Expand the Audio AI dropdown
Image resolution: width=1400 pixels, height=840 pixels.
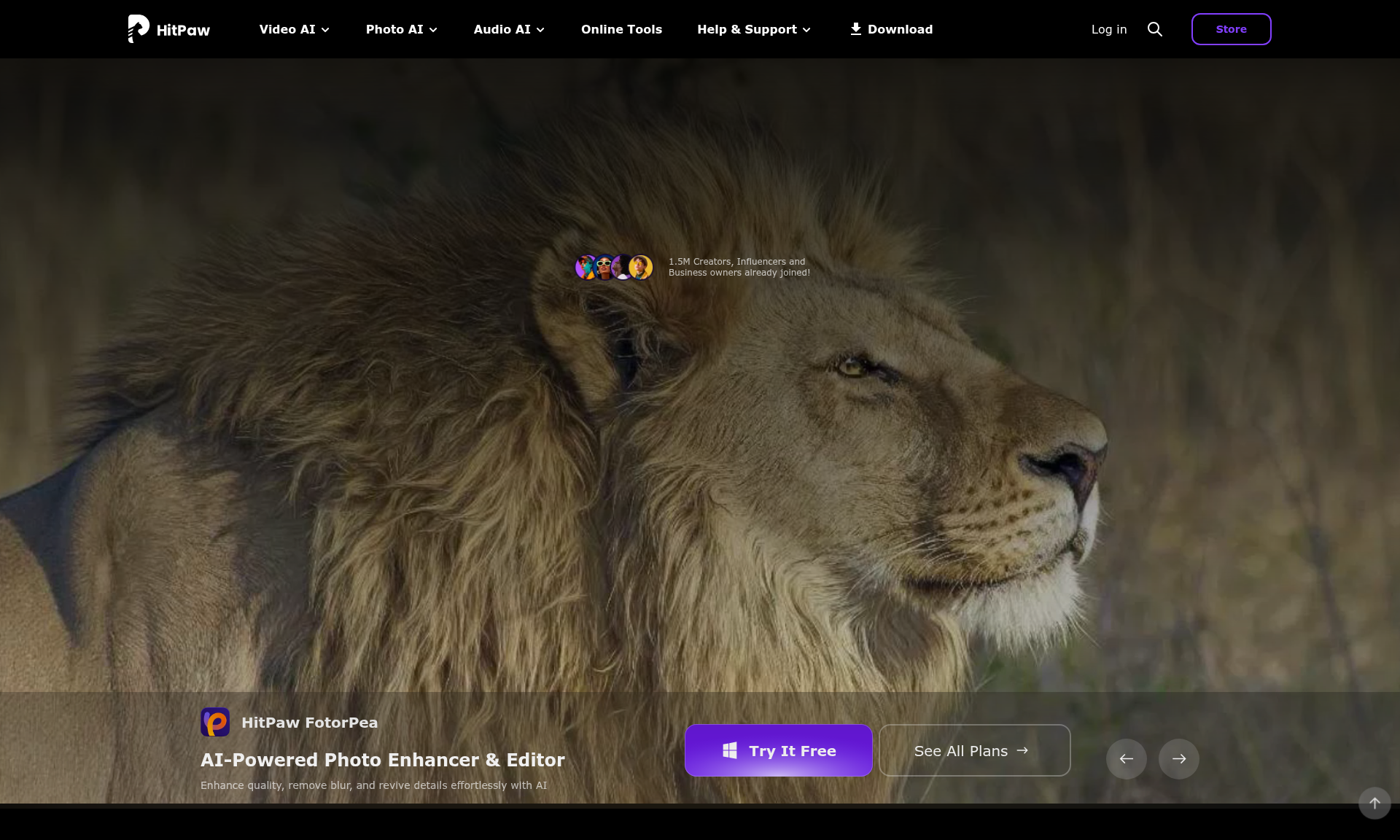tap(509, 29)
